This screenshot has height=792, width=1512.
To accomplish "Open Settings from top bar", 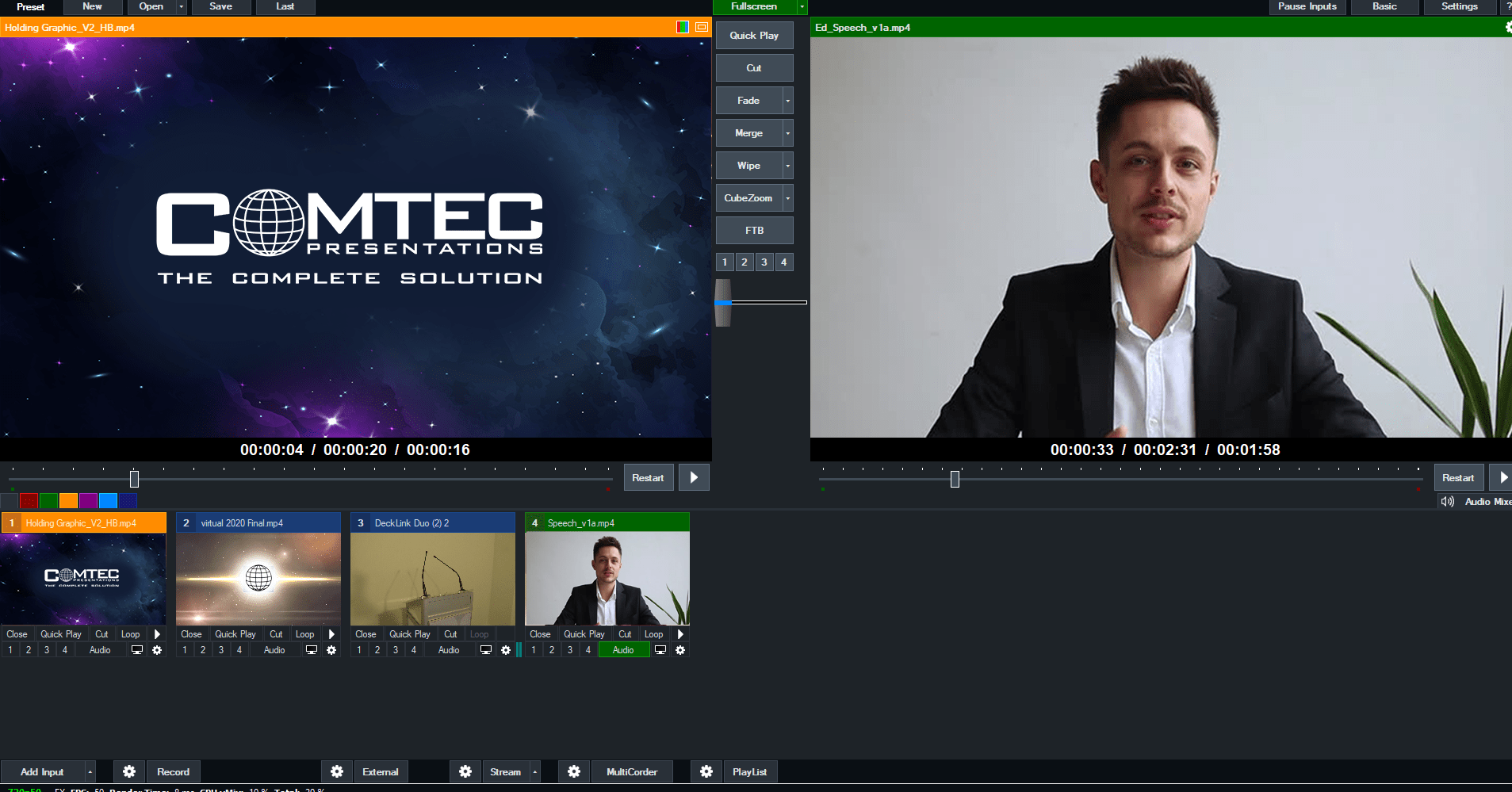I will tap(1460, 7).
